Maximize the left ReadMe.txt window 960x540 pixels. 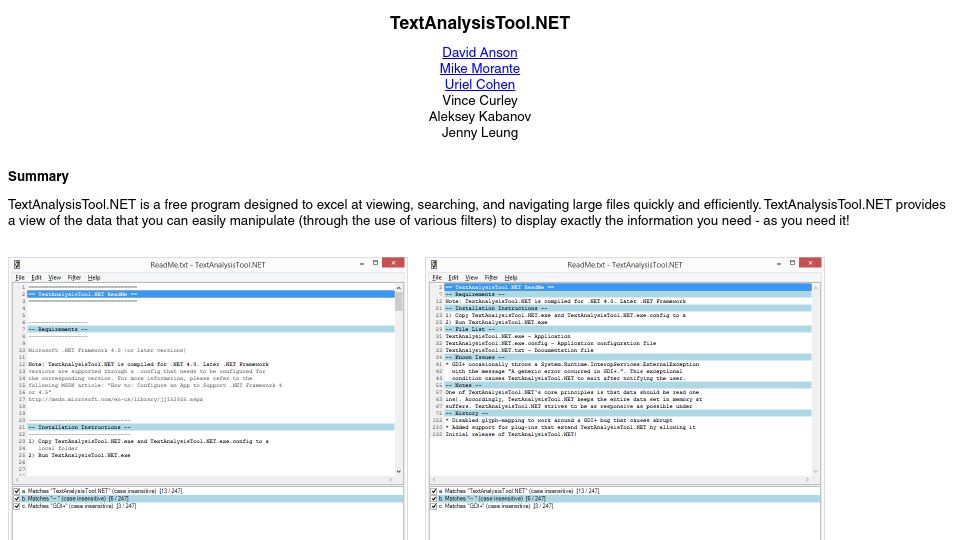coord(375,263)
